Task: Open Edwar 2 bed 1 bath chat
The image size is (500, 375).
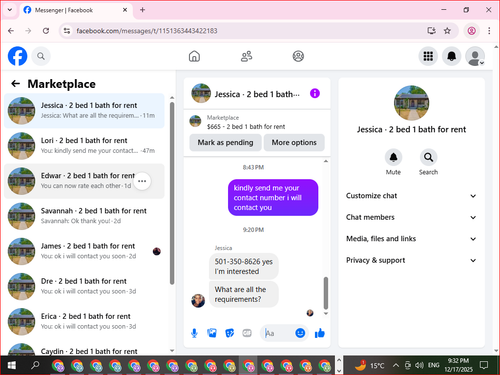Action: click(x=84, y=181)
